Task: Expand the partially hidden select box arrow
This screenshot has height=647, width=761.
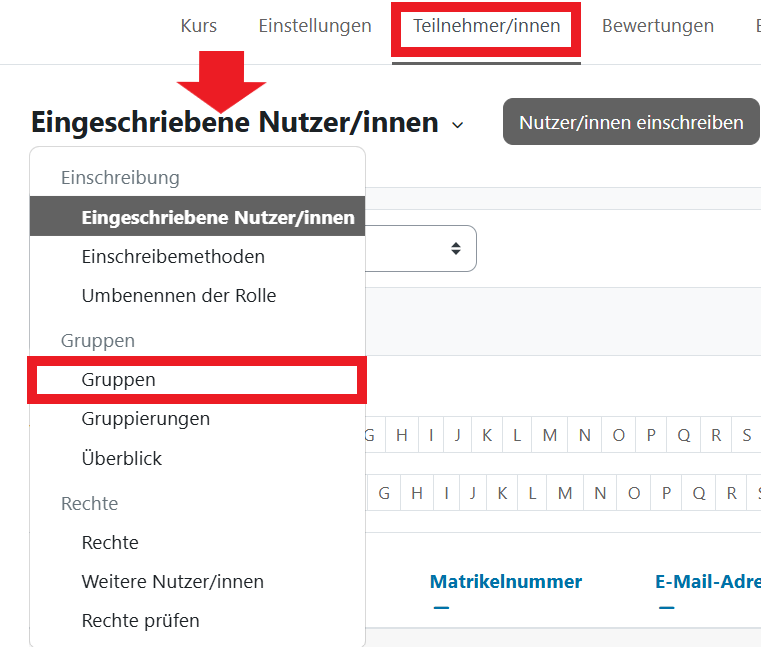Action: [x=456, y=248]
